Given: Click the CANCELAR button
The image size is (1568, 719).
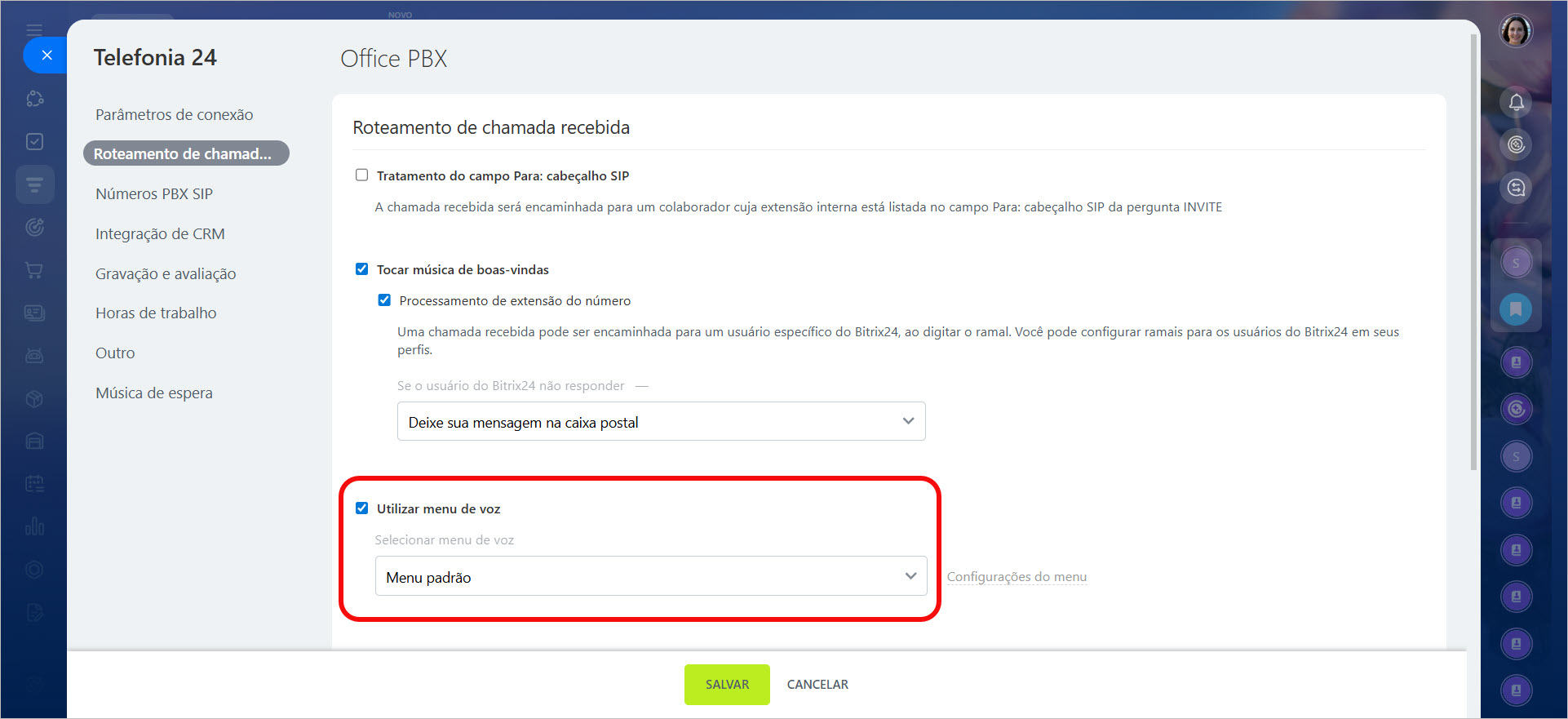Looking at the screenshot, I should (817, 684).
